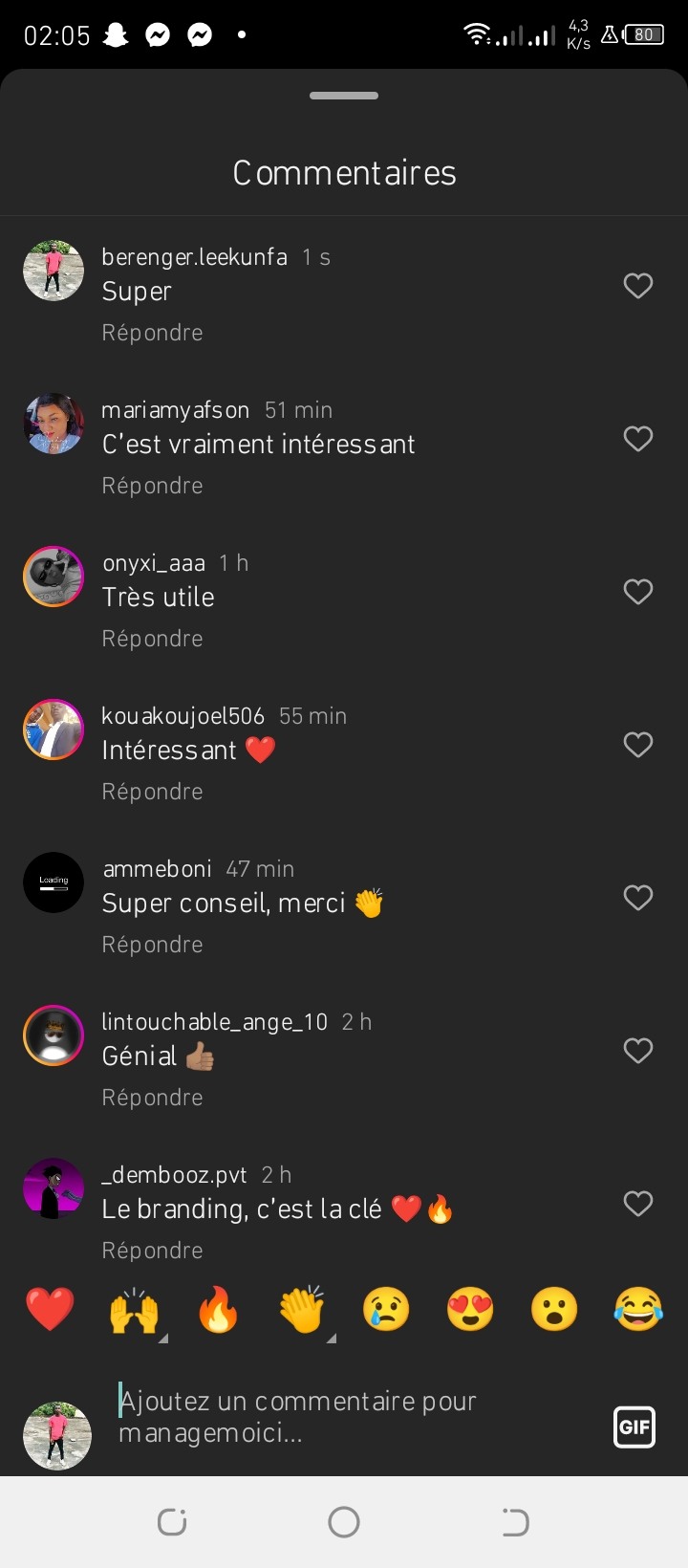Insert the red heart quick emoji
The height and width of the screenshot is (1568, 688).
(x=50, y=1309)
